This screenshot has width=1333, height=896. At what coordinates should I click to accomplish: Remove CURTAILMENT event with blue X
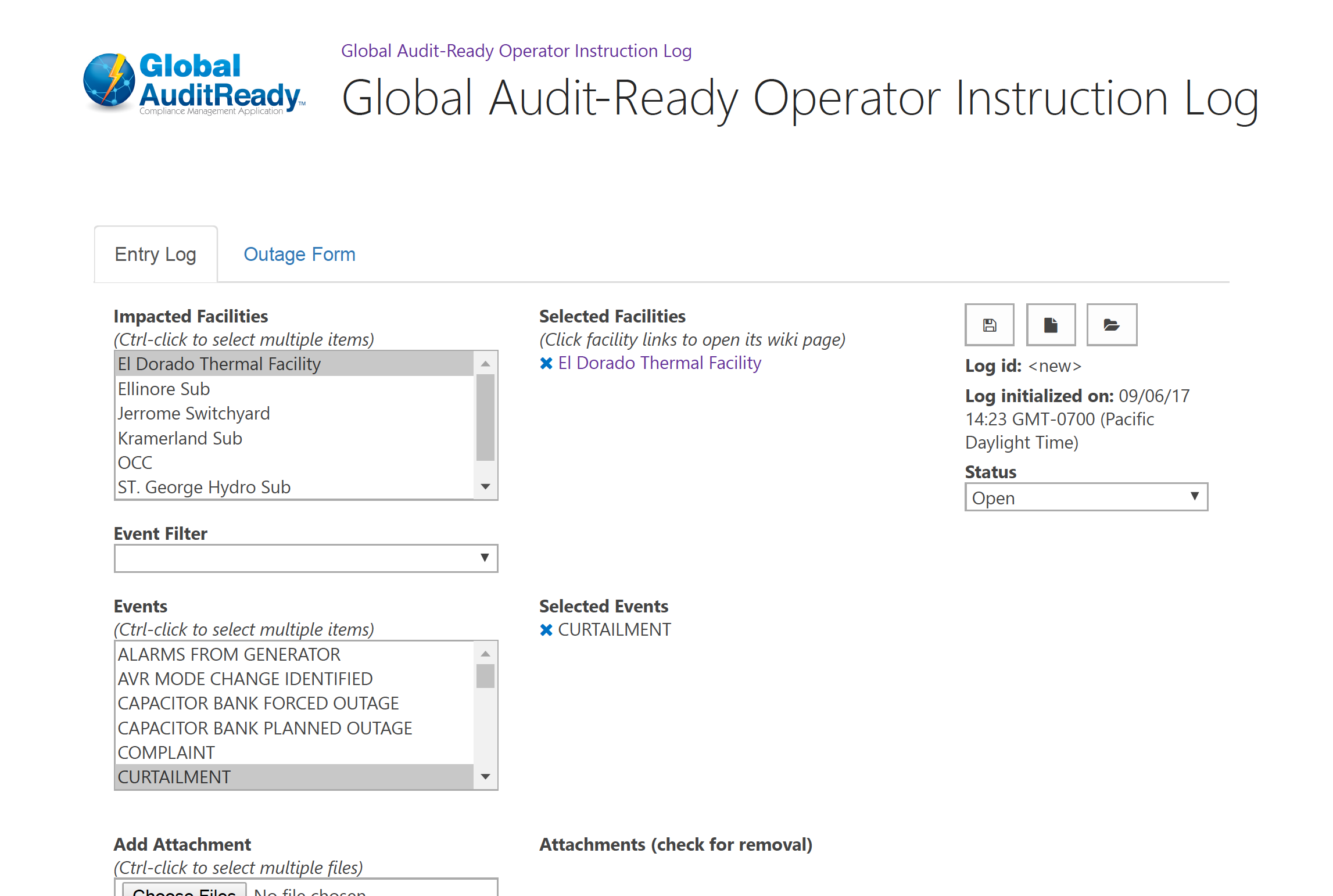[546, 630]
